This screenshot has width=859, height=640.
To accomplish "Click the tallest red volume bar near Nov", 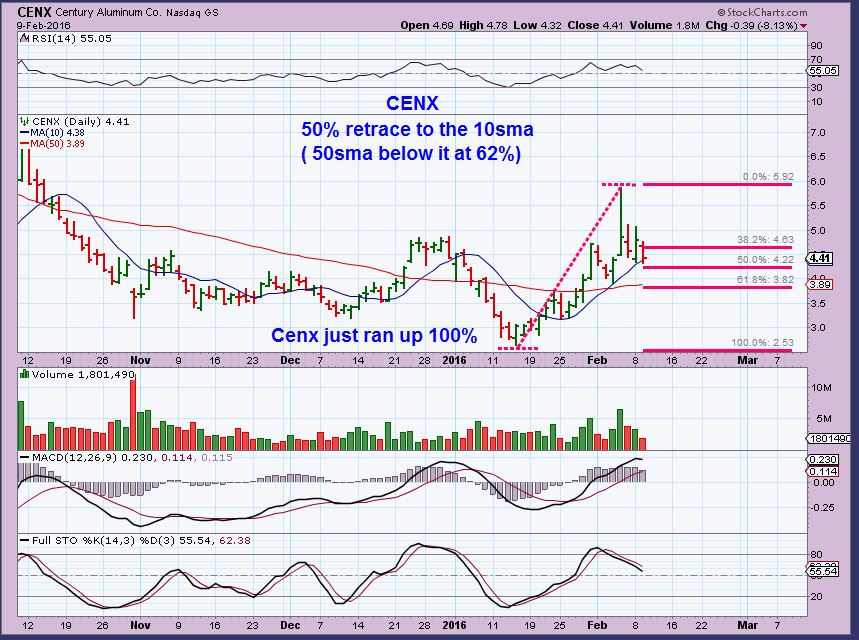I will [133, 414].
